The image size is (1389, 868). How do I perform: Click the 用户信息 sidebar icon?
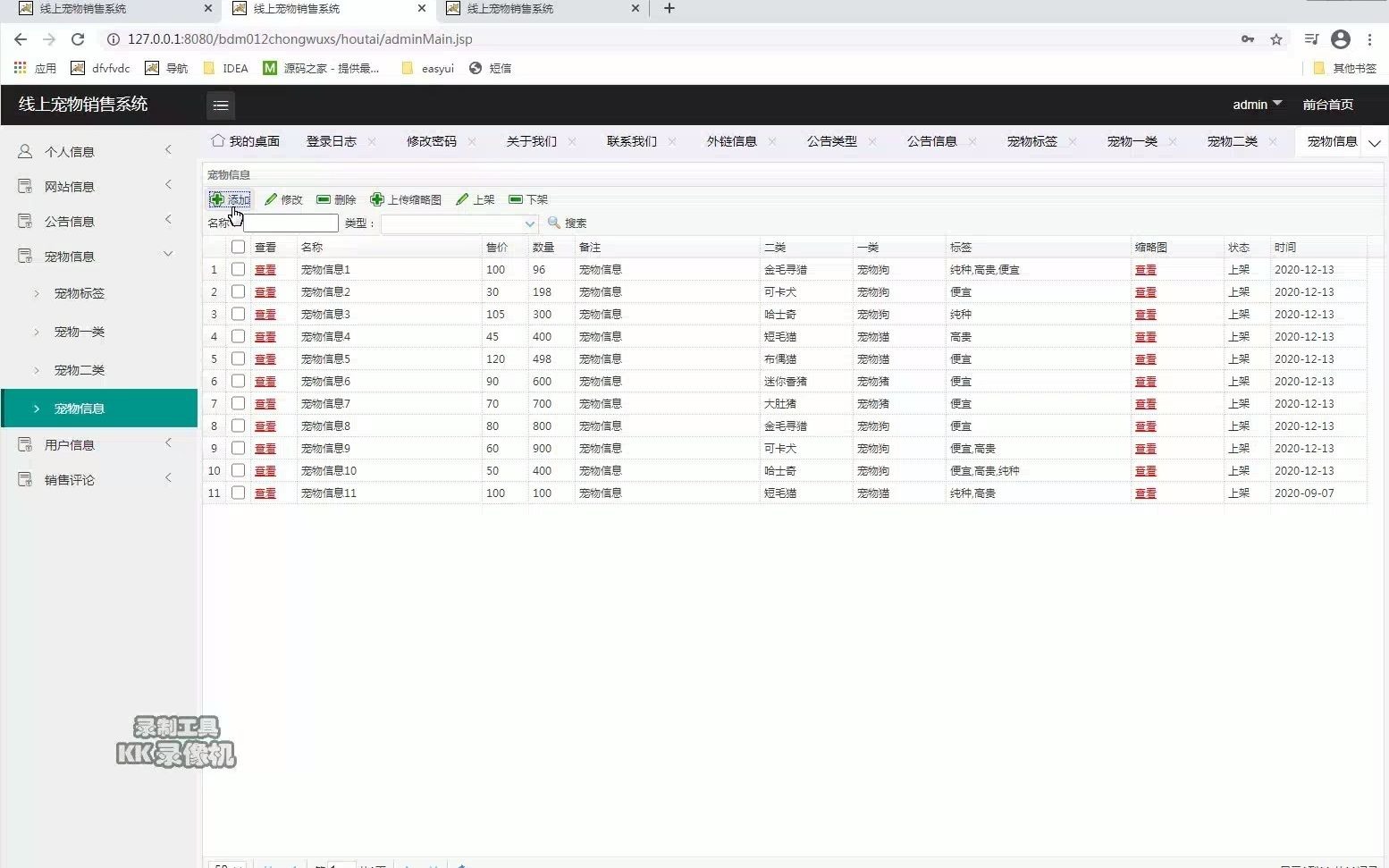point(25,444)
